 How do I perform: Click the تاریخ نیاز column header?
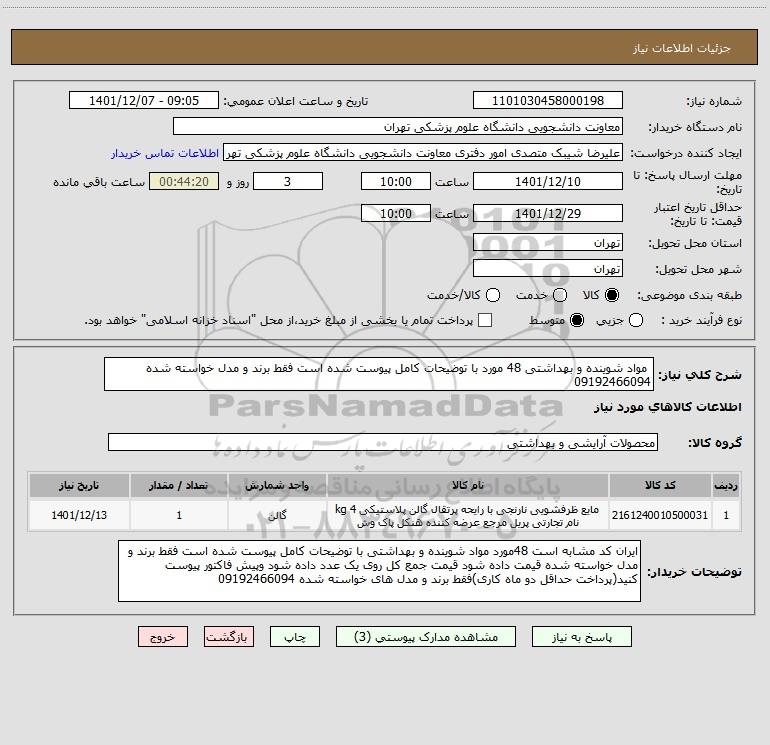[79, 485]
